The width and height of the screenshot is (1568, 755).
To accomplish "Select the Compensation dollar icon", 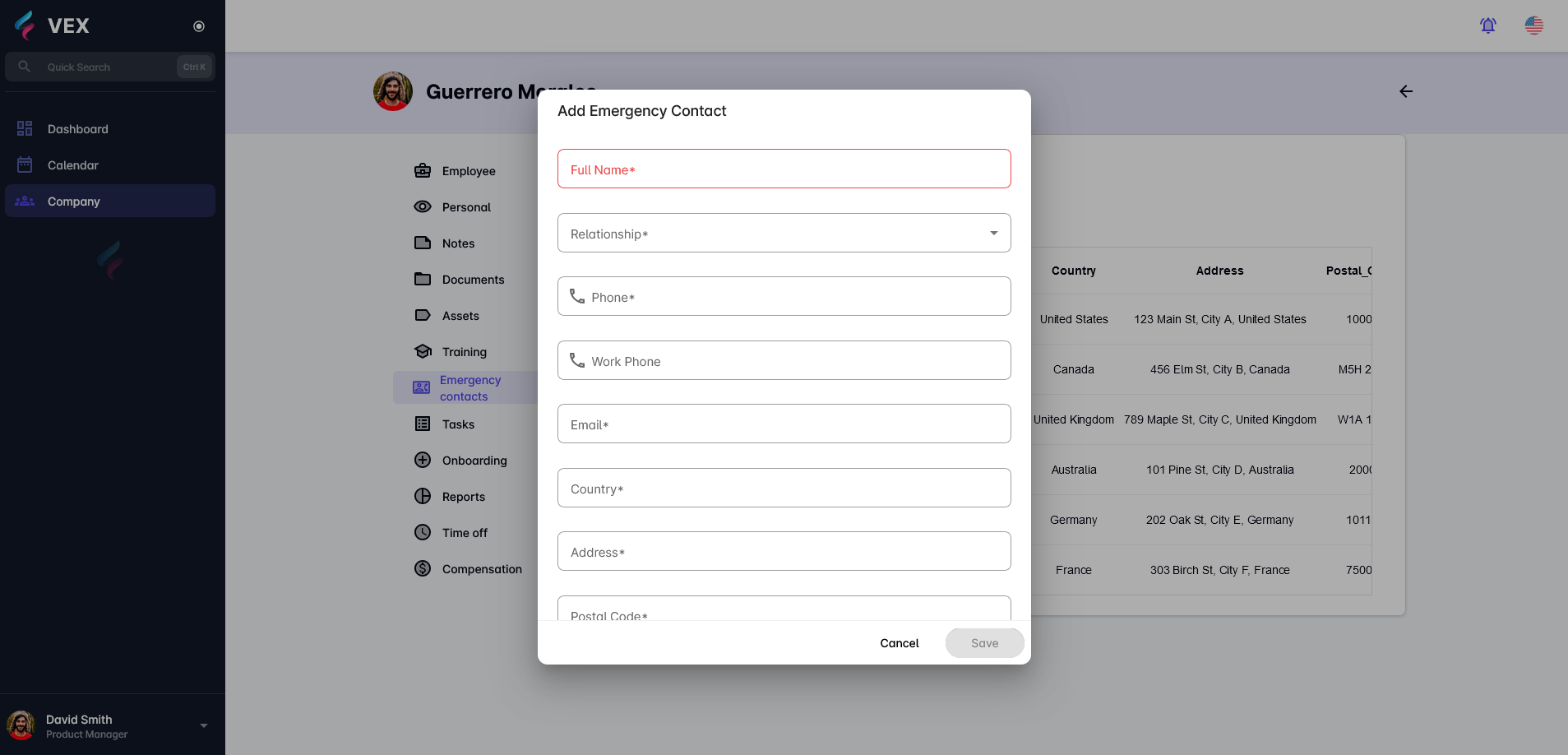I will (423, 568).
